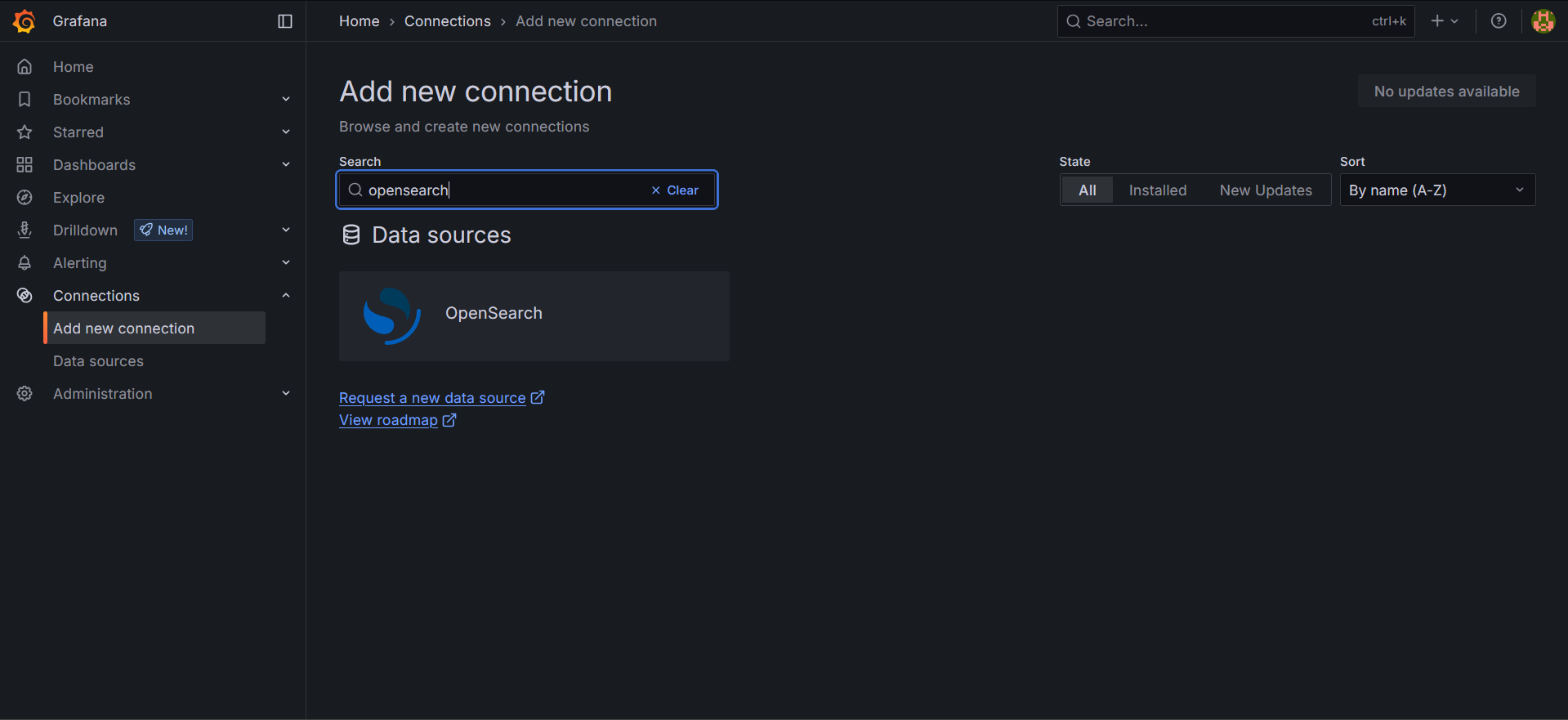Click the Home house icon in sidebar
The height and width of the screenshot is (720, 1568).
point(25,67)
